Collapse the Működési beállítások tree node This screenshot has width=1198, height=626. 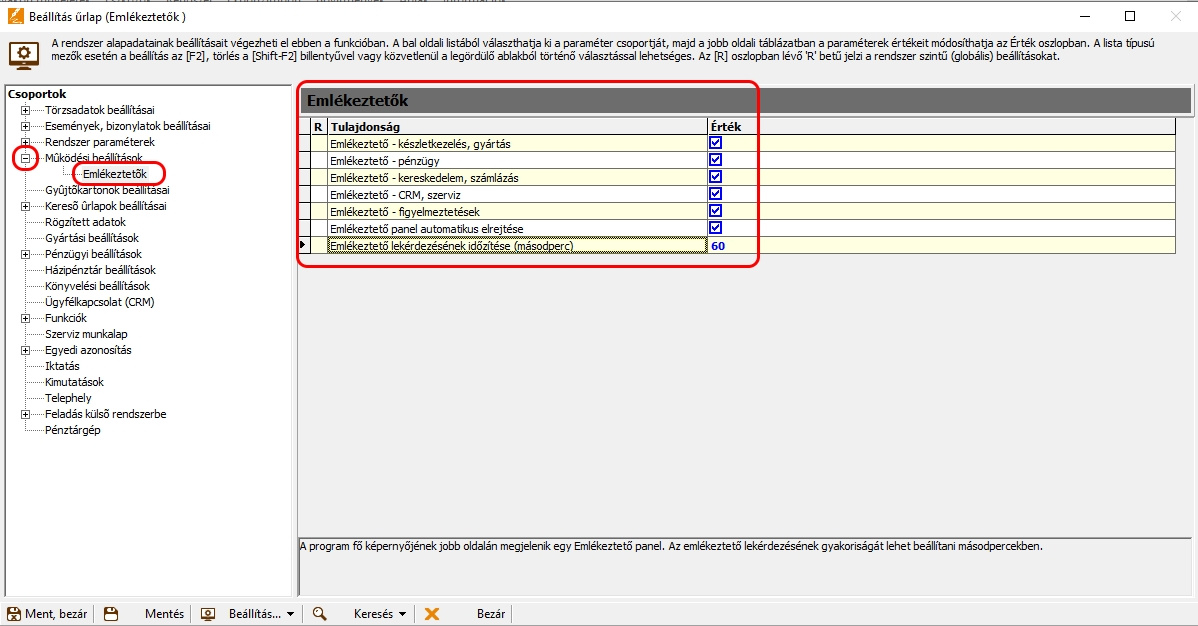(x=25, y=158)
